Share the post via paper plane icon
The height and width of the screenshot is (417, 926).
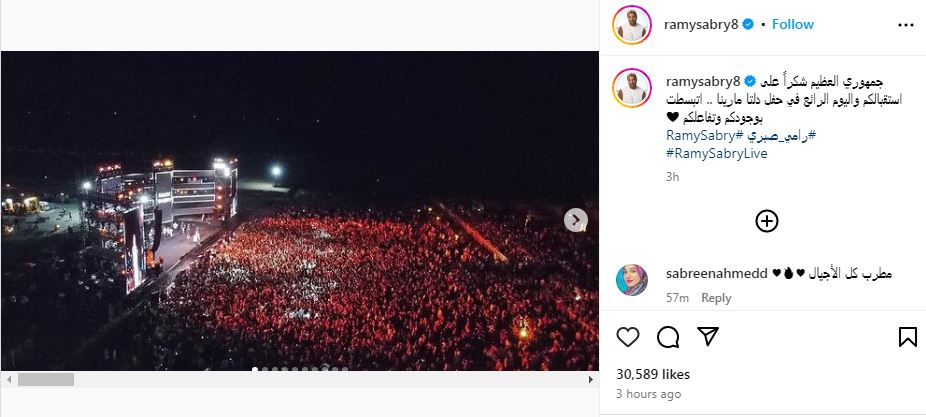[x=707, y=337]
